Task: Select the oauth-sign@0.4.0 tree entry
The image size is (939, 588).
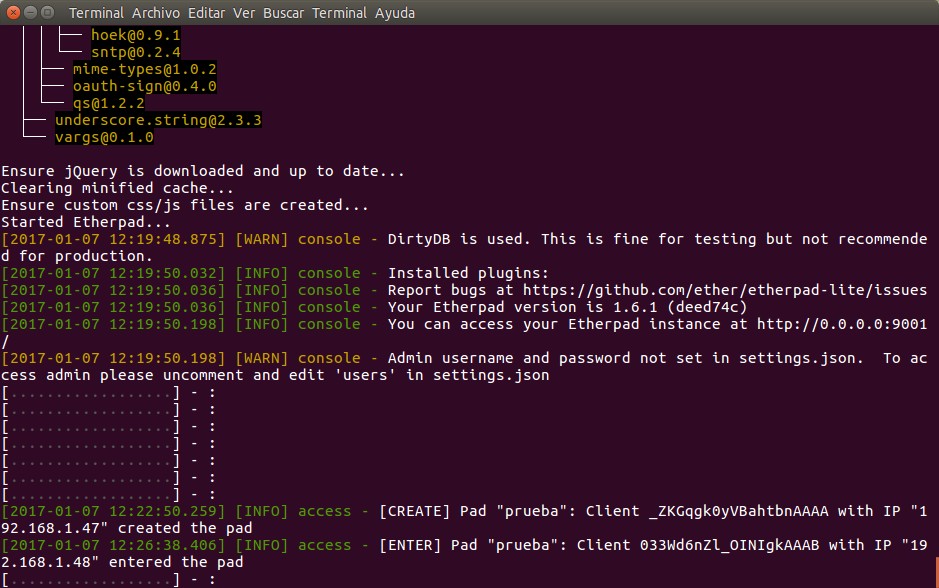Action: tap(144, 87)
